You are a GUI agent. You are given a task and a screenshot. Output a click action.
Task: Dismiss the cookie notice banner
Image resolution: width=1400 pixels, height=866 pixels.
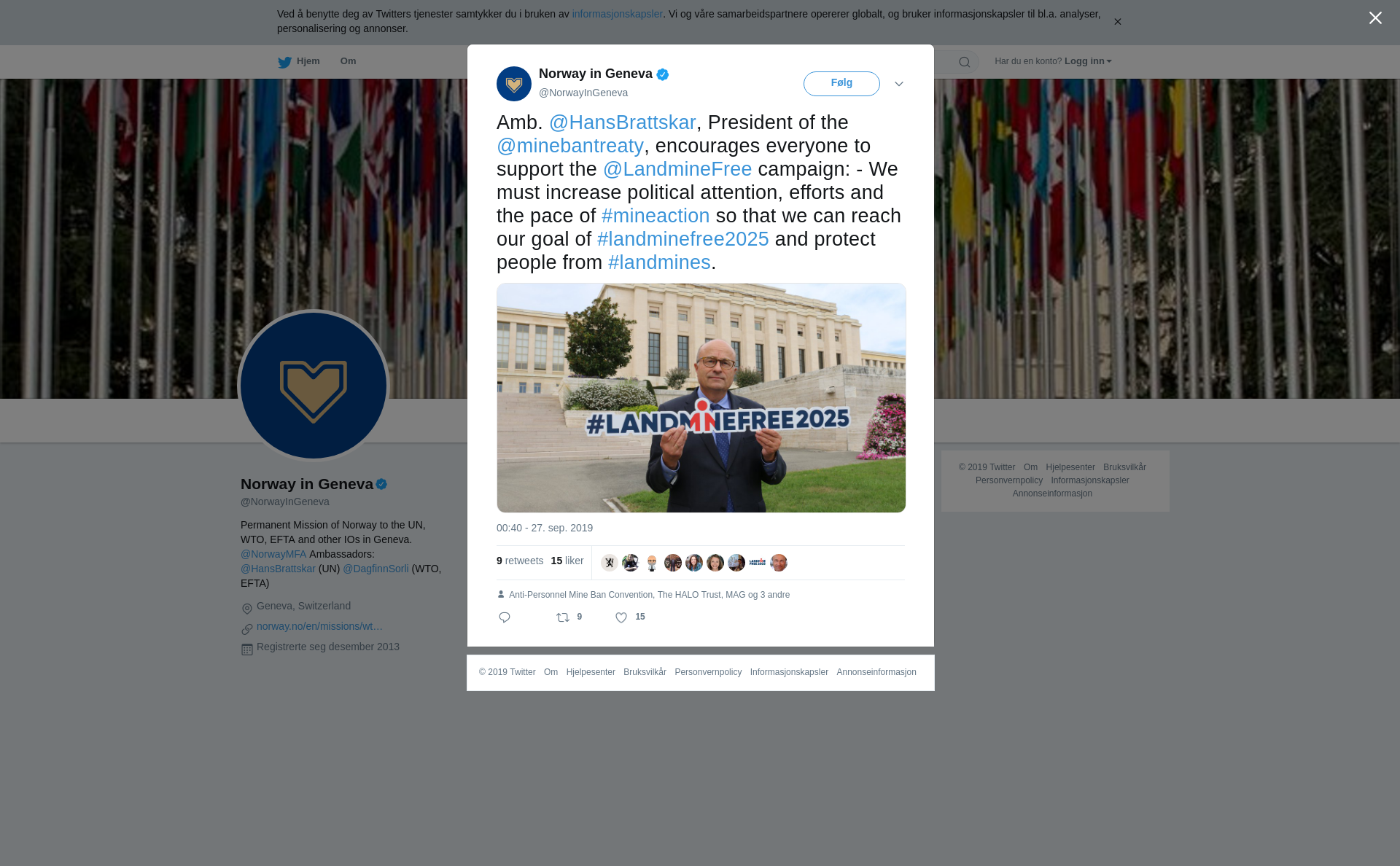1117,22
